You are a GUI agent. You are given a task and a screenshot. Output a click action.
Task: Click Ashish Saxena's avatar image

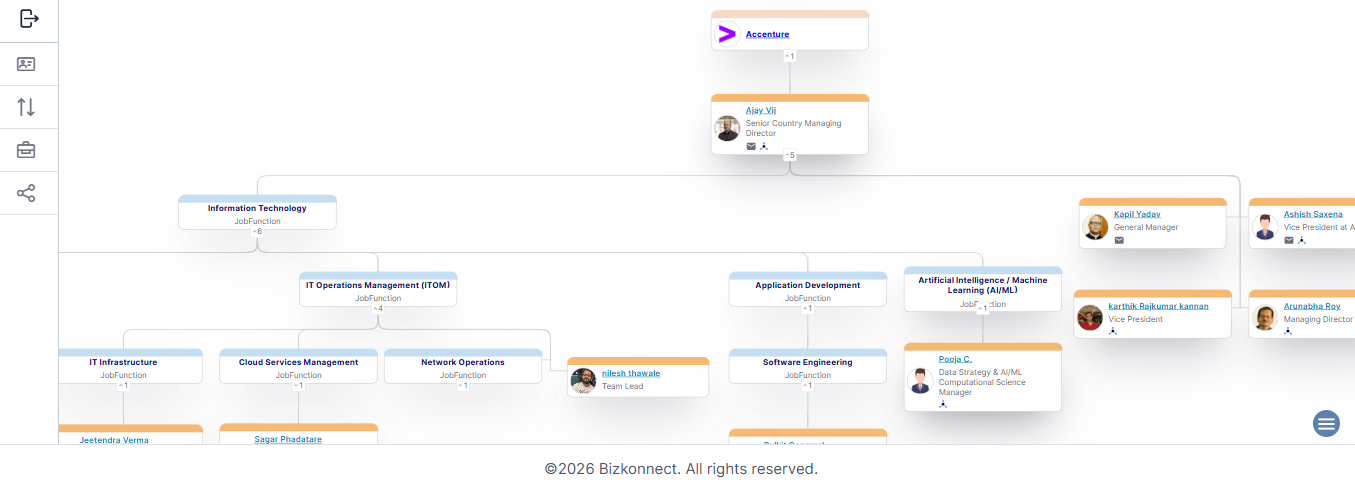point(1265,227)
